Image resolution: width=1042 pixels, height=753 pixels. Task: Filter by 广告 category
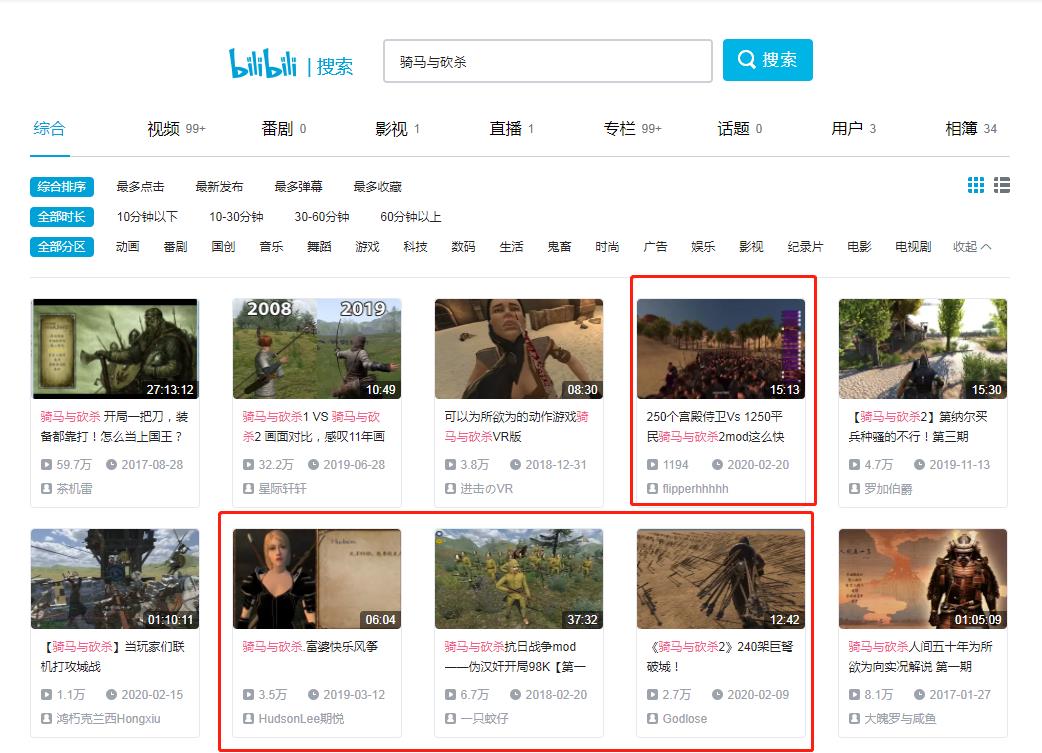click(x=655, y=247)
